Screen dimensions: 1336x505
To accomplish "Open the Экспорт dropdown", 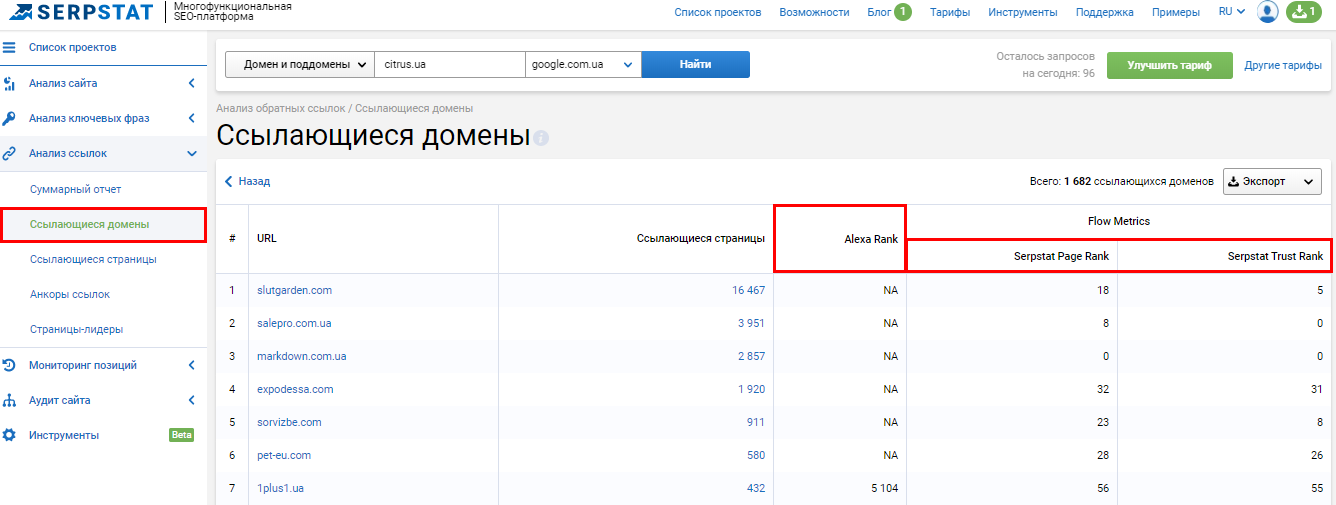I will point(1272,181).
